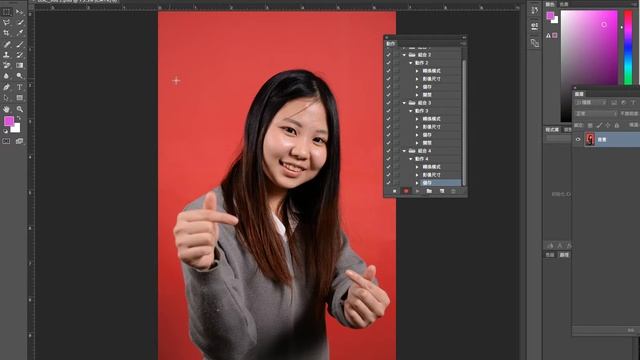Select the Zoom tool
The width and height of the screenshot is (640, 360).
(20, 109)
